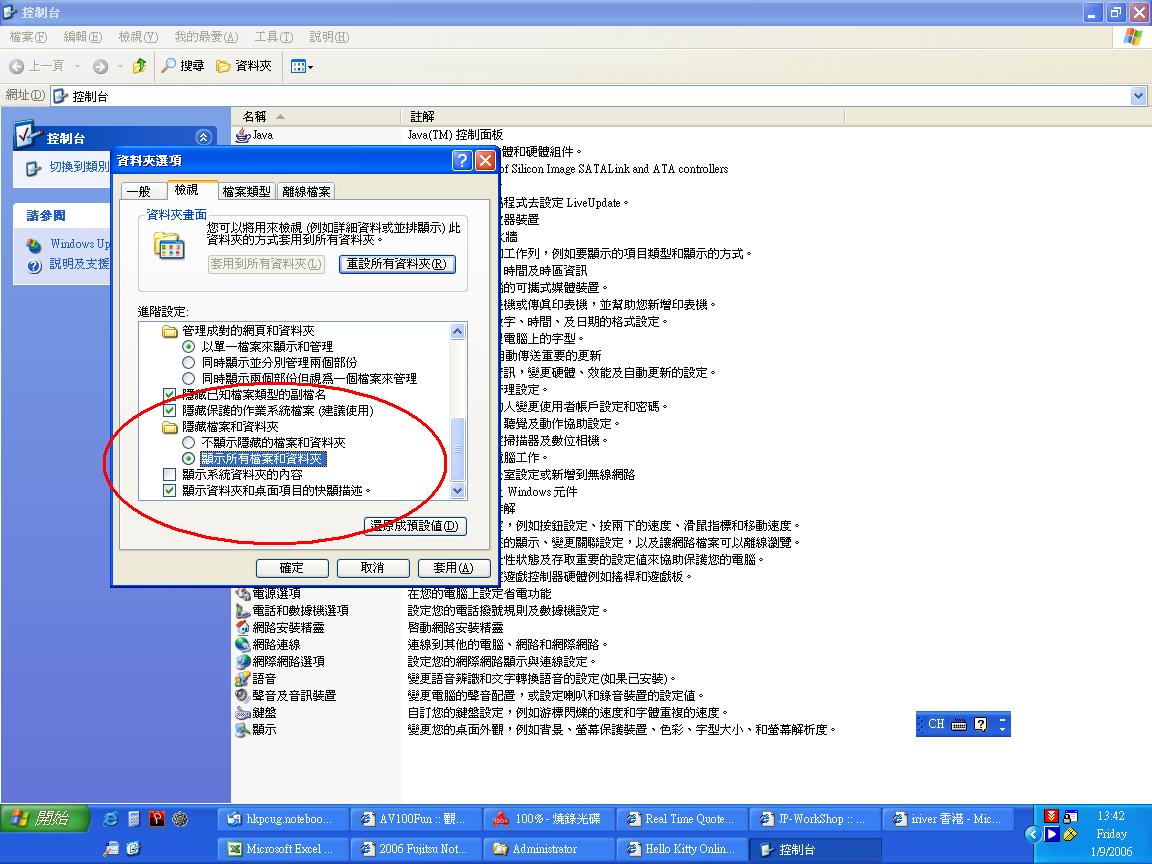1152x864 pixels.
Task: Open the Search (搜尋) toolbar tool
Action: point(183,66)
